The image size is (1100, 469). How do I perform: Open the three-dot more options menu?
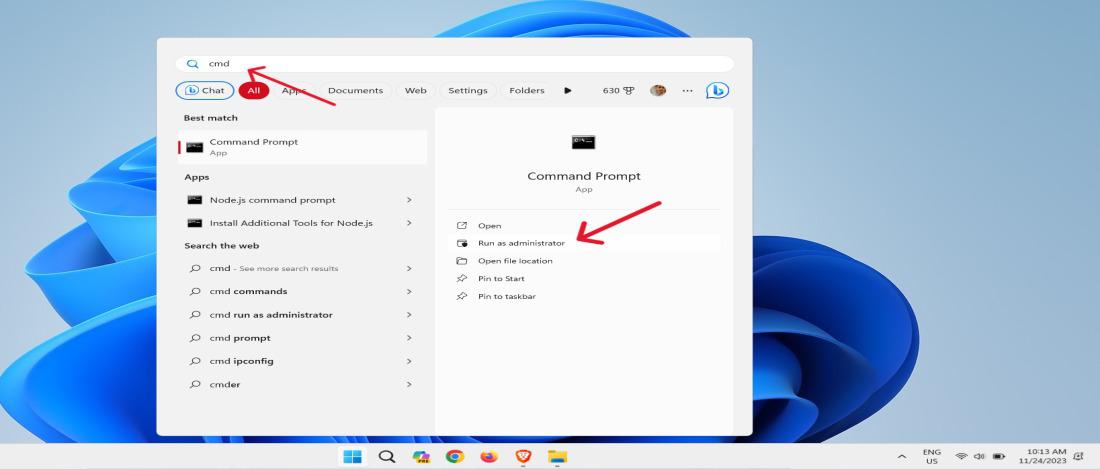tap(688, 90)
